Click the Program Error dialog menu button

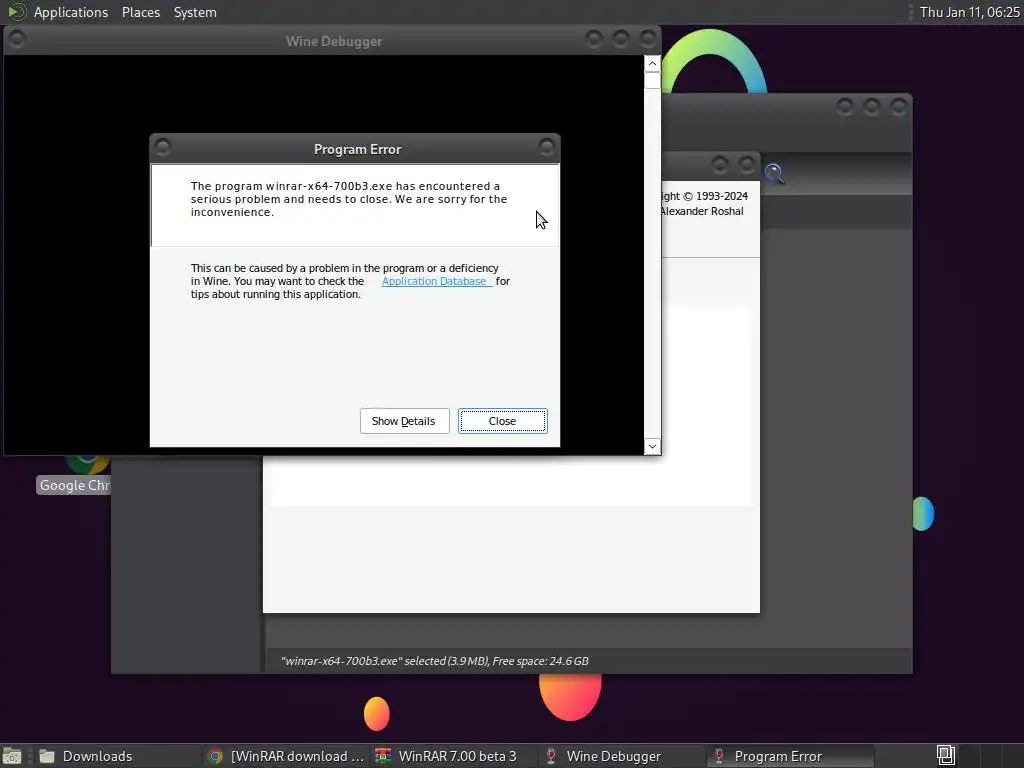tap(163, 147)
